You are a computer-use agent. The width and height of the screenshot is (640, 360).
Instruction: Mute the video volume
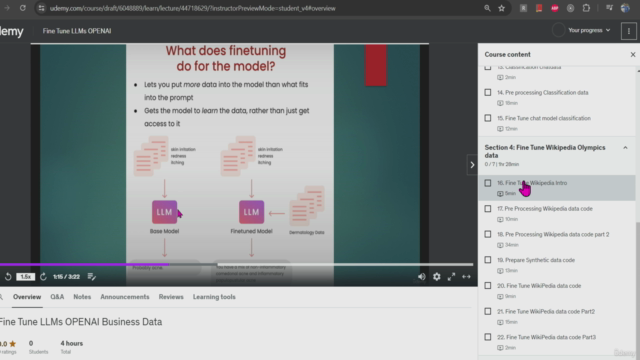[422, 277]
